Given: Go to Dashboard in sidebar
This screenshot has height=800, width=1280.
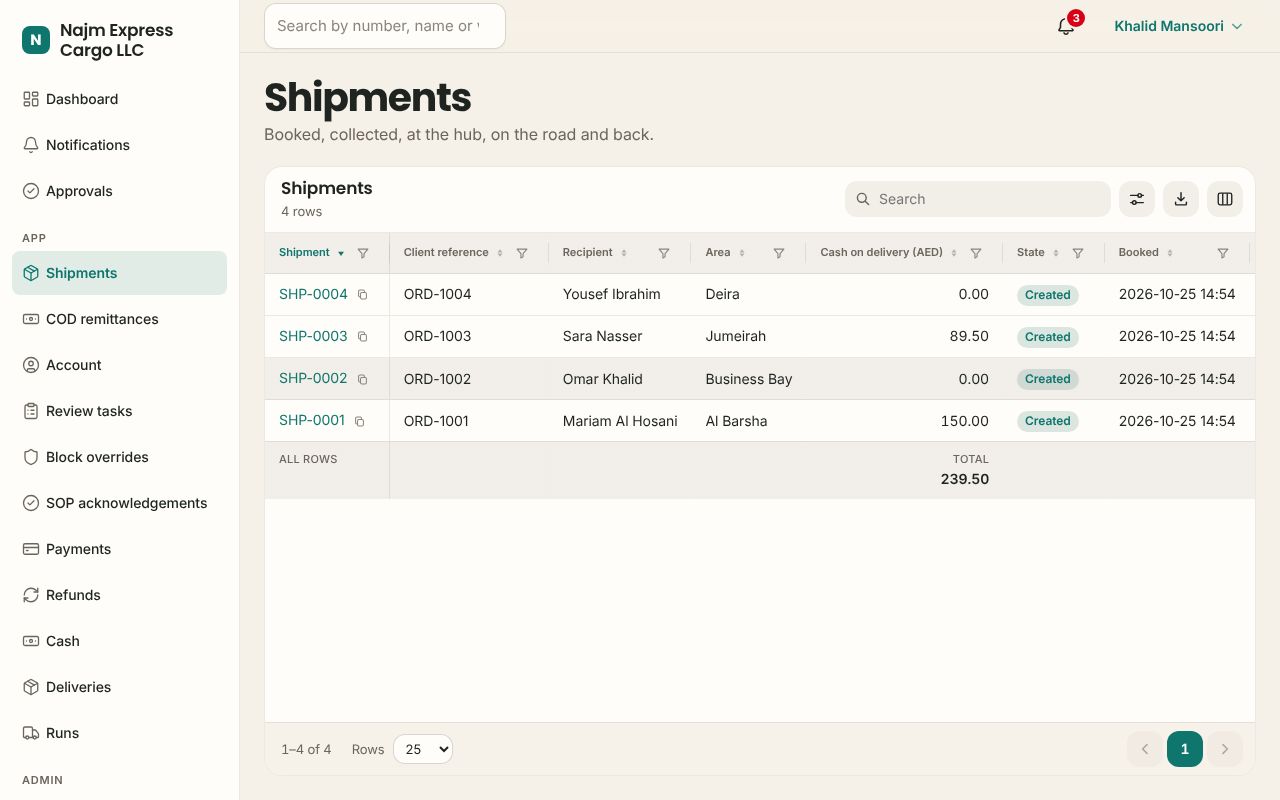Looking at the screenshot, I should click(x=119, y=99).
